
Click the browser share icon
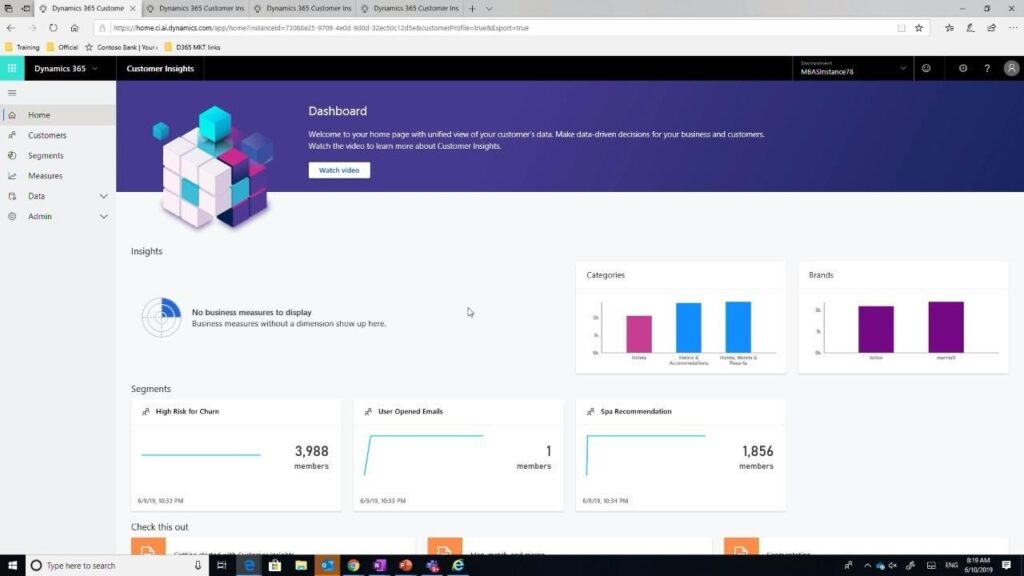(x=991, y=28)
